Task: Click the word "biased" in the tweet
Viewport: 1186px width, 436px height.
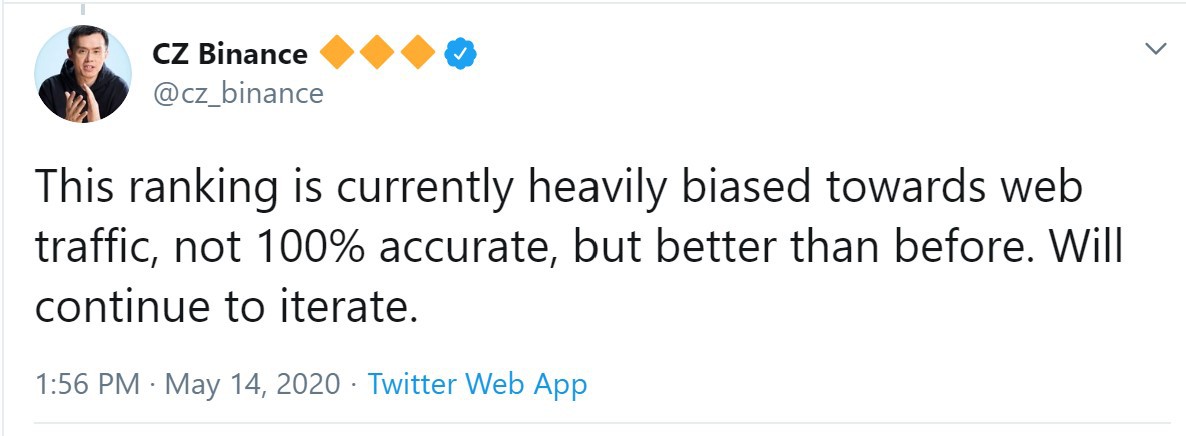Action: [738, 188]
